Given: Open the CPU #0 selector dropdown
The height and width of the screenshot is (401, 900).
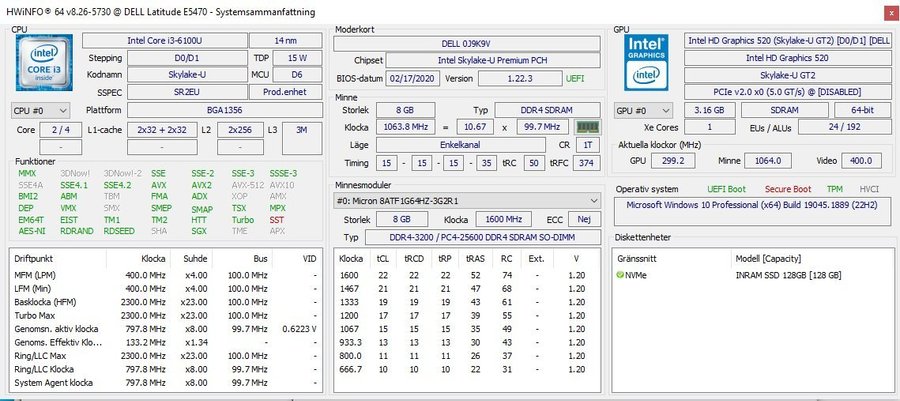Looking at the screenshot, I should click(40, 110).
